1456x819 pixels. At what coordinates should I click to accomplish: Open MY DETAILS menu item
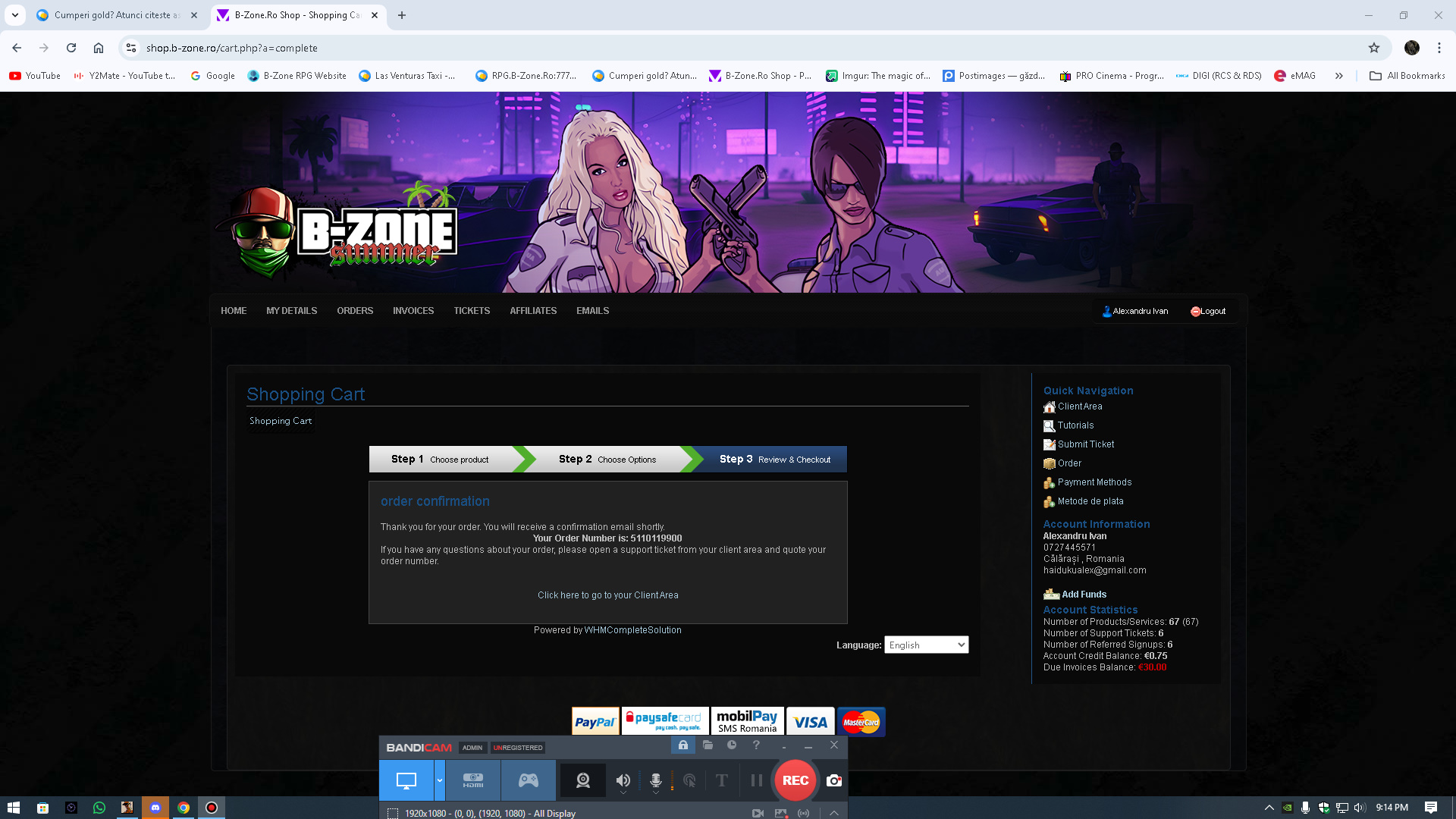tap(291, 311)
